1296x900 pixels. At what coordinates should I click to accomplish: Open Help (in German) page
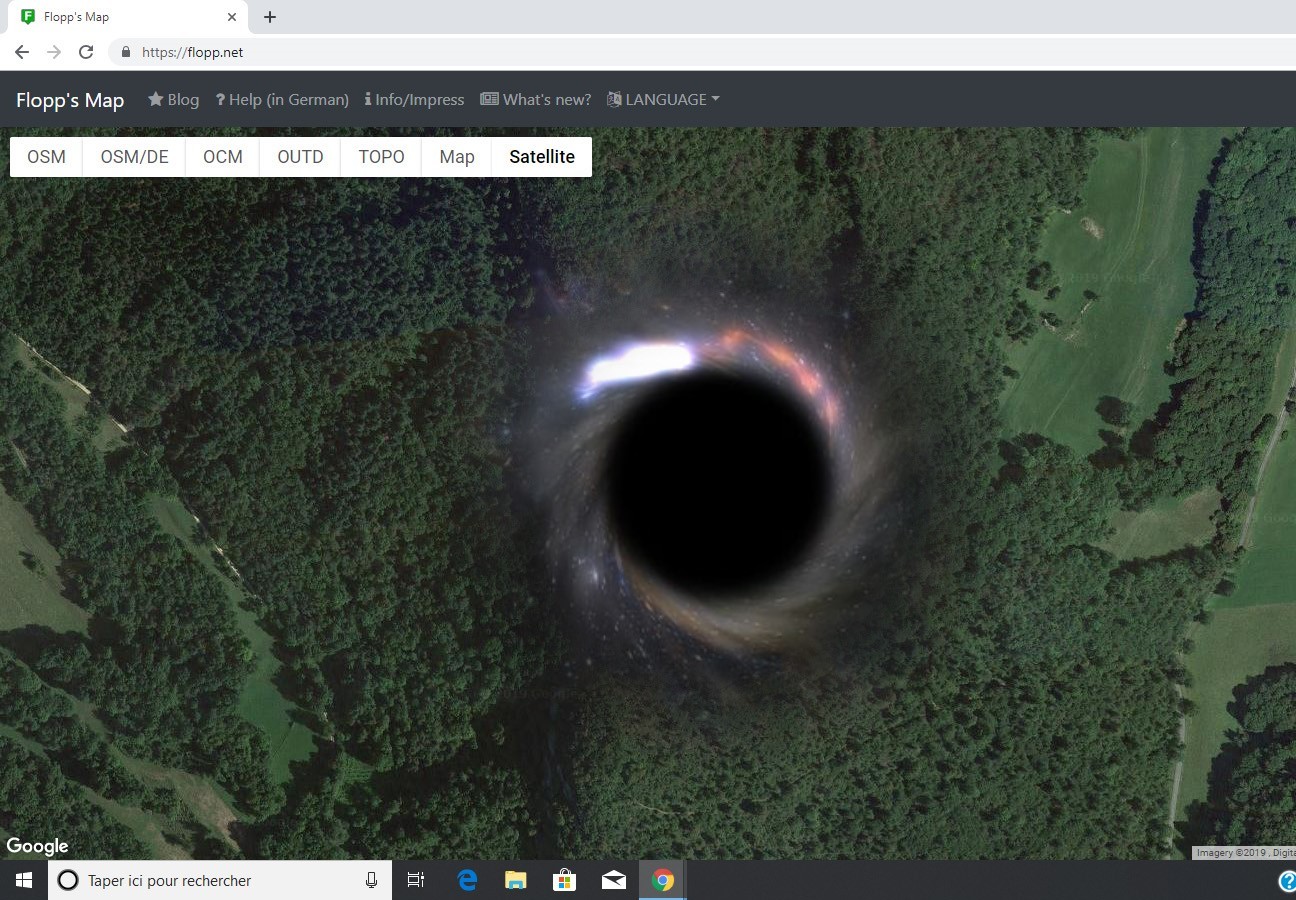click(282, 100)
